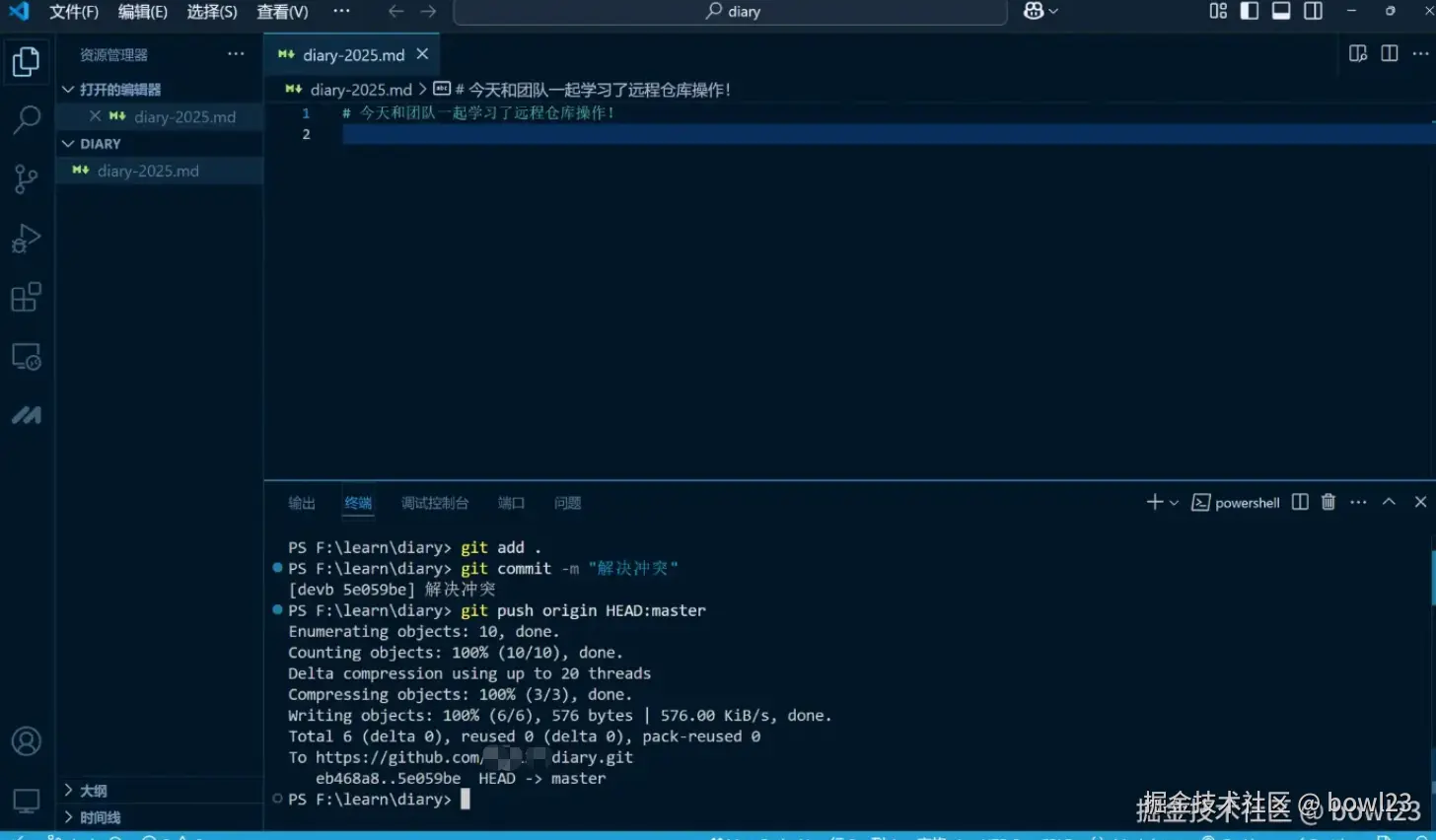The width and height of the screenshot is (1436, 840).
Task: Close the terminal panel
Action: [x=1420, y=502]
